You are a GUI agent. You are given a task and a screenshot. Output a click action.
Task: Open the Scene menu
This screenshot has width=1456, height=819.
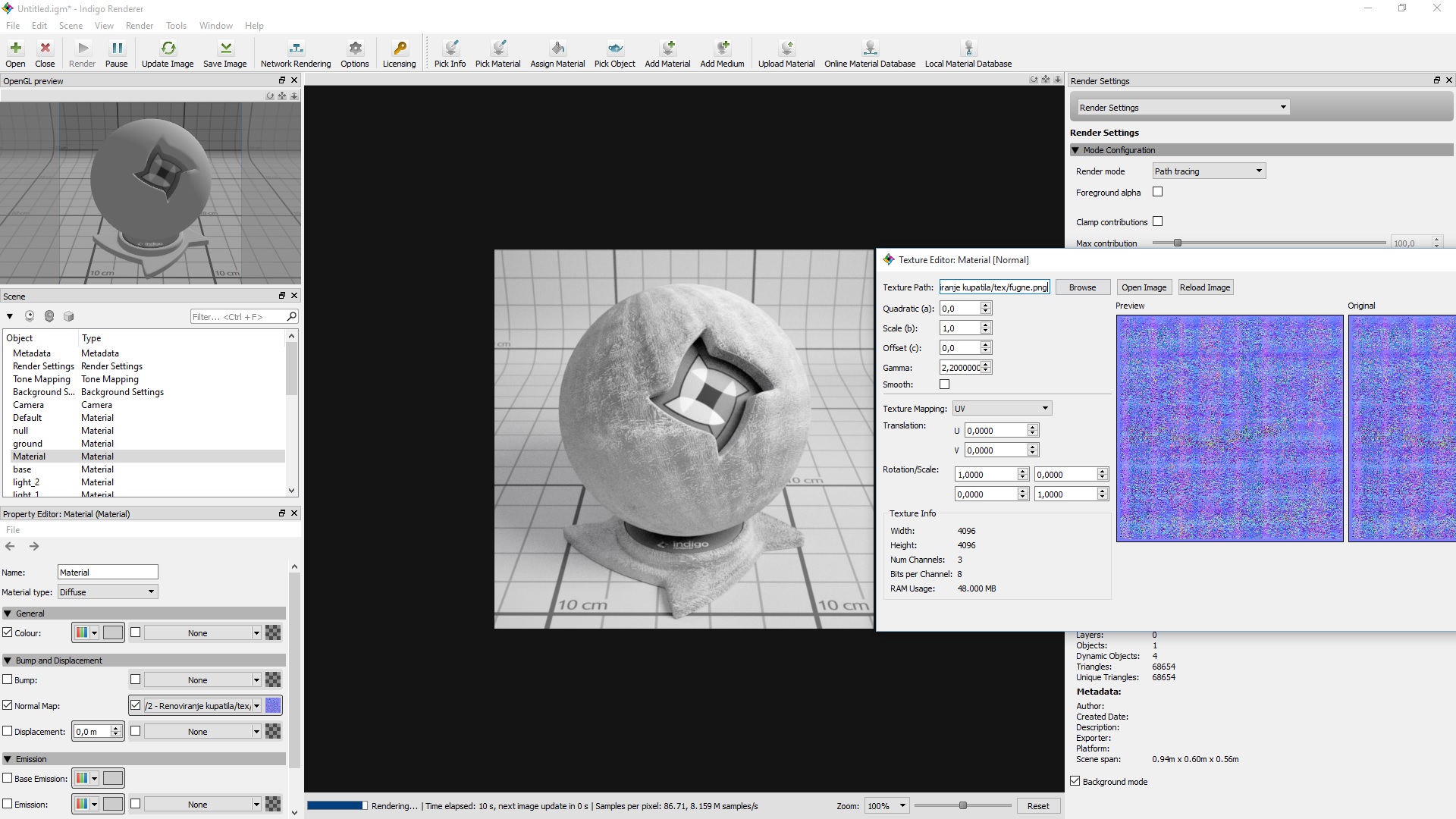point(71,25)
